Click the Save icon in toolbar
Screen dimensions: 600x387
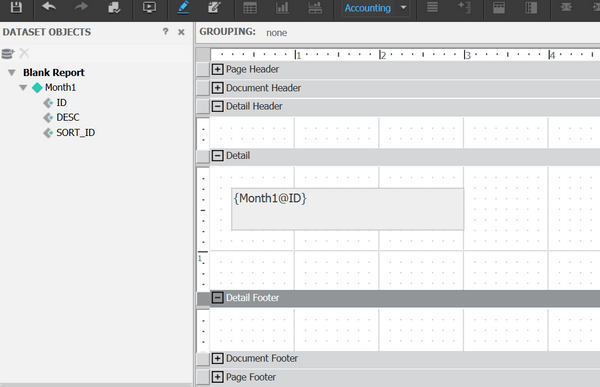(x=16, y=7)
